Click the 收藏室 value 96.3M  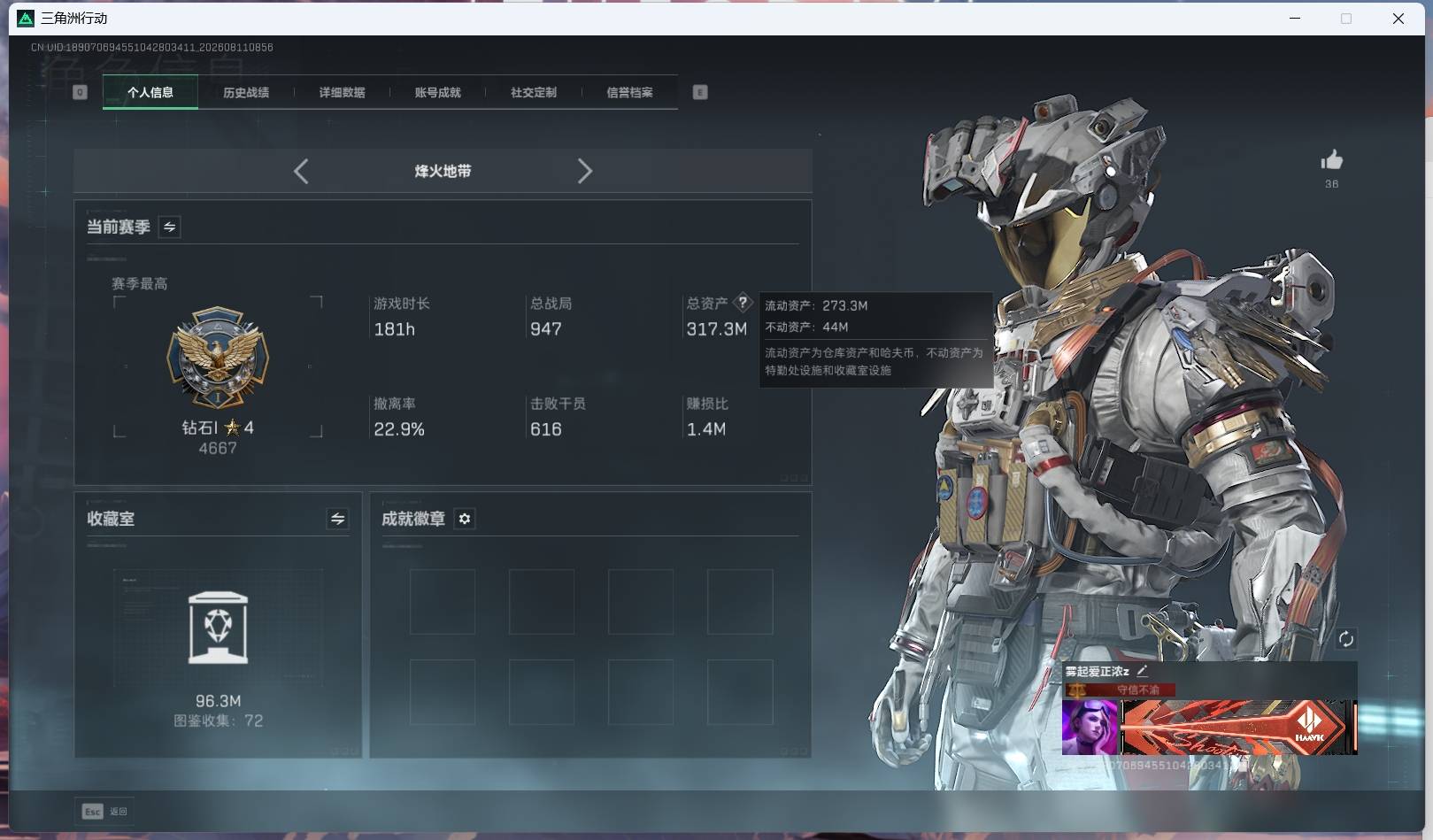tap(219, 701)
